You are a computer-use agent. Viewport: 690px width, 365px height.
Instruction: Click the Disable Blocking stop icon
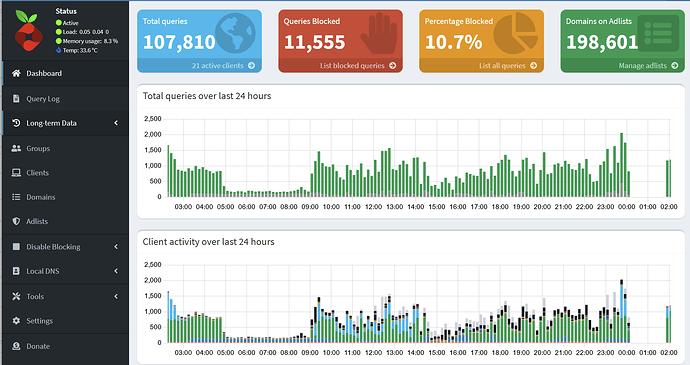[16, 247]
